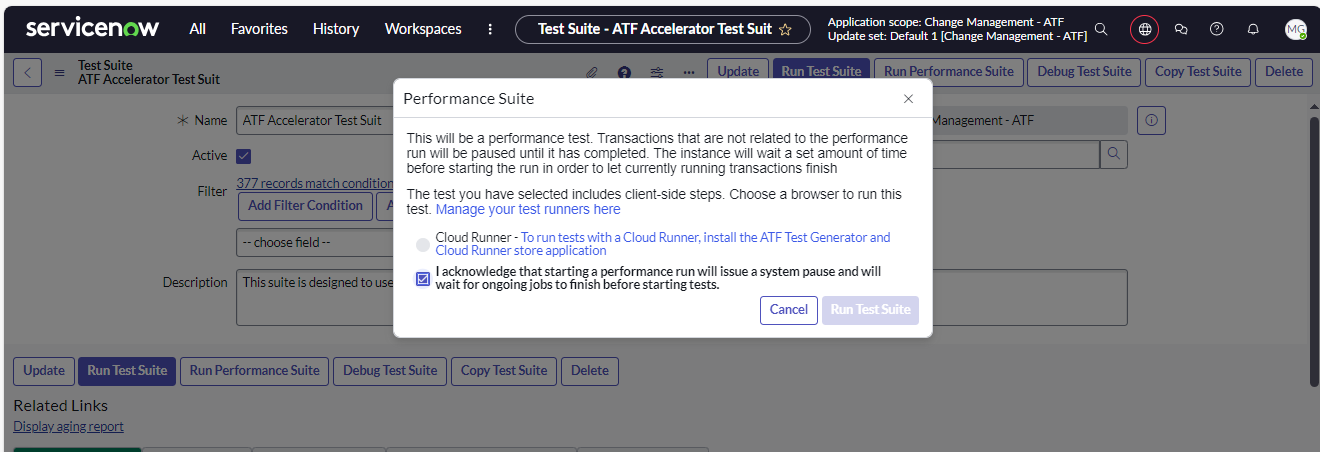Open the Display aging report link
The height and width of the screenshot is (452, 1320).
68,427
